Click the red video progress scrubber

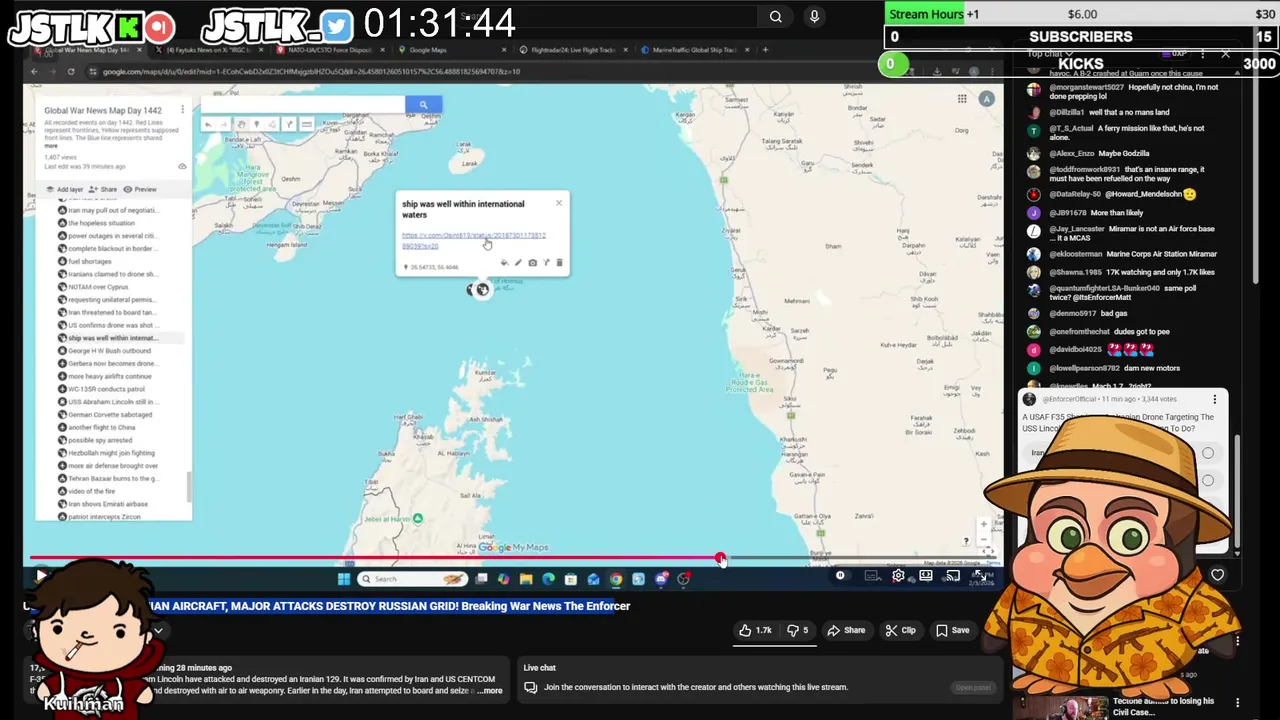[x=721, y=559]
